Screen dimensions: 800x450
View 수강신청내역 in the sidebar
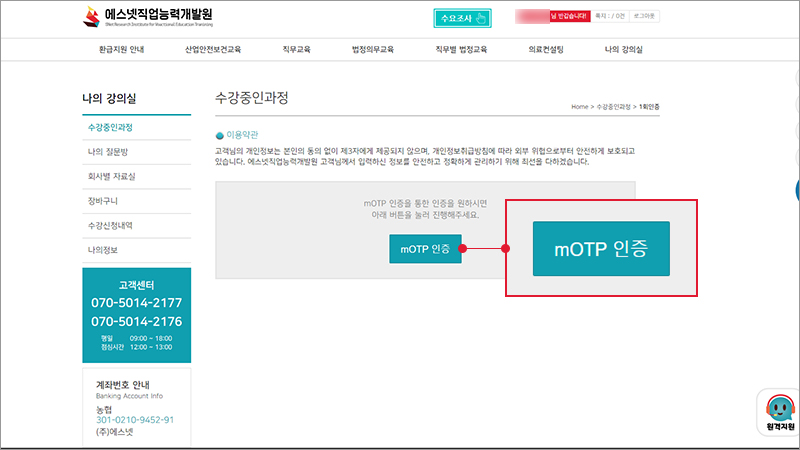pos(110,224)
